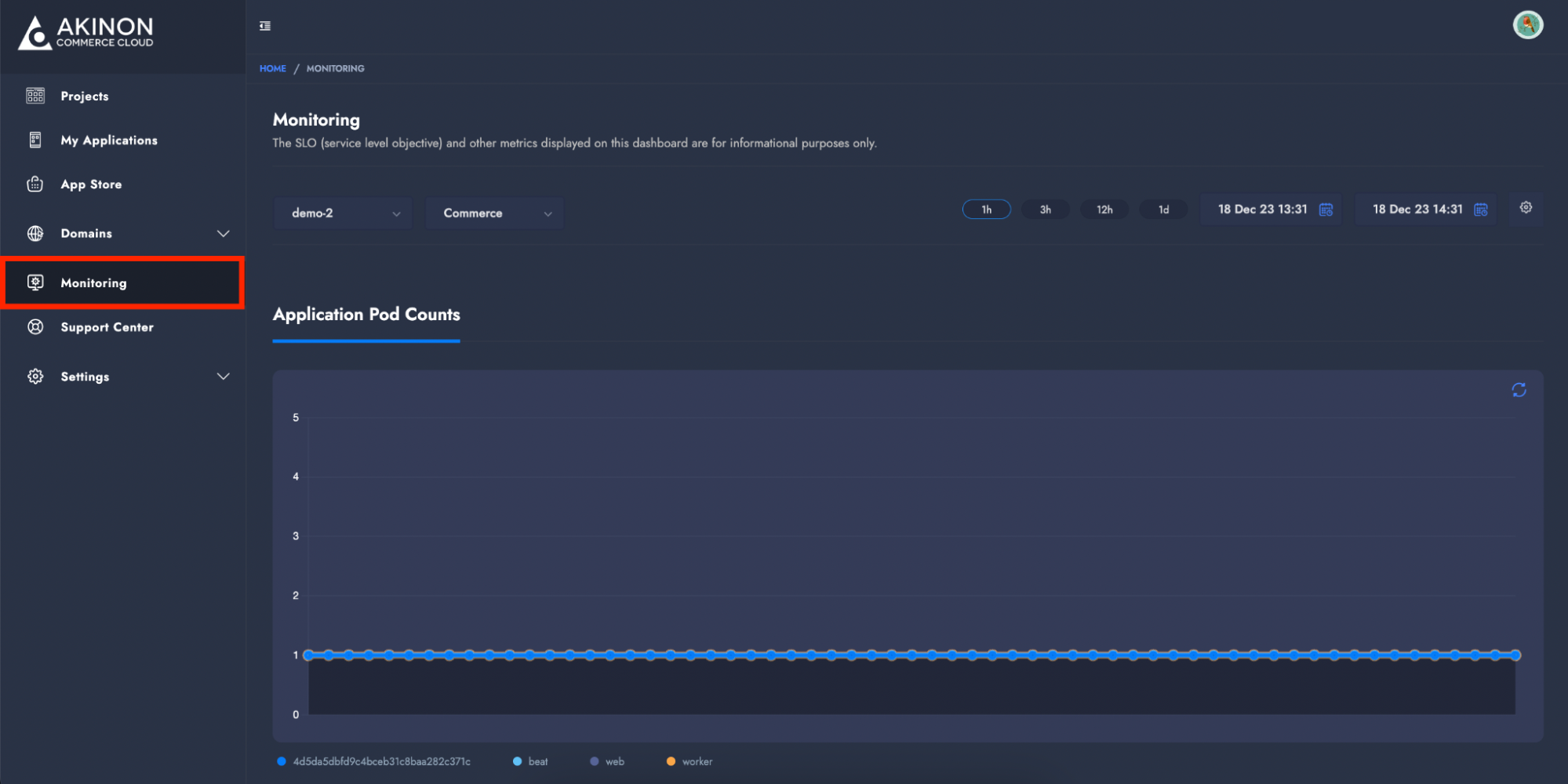Expand the Domains sidebar submenu

point(223,234)
